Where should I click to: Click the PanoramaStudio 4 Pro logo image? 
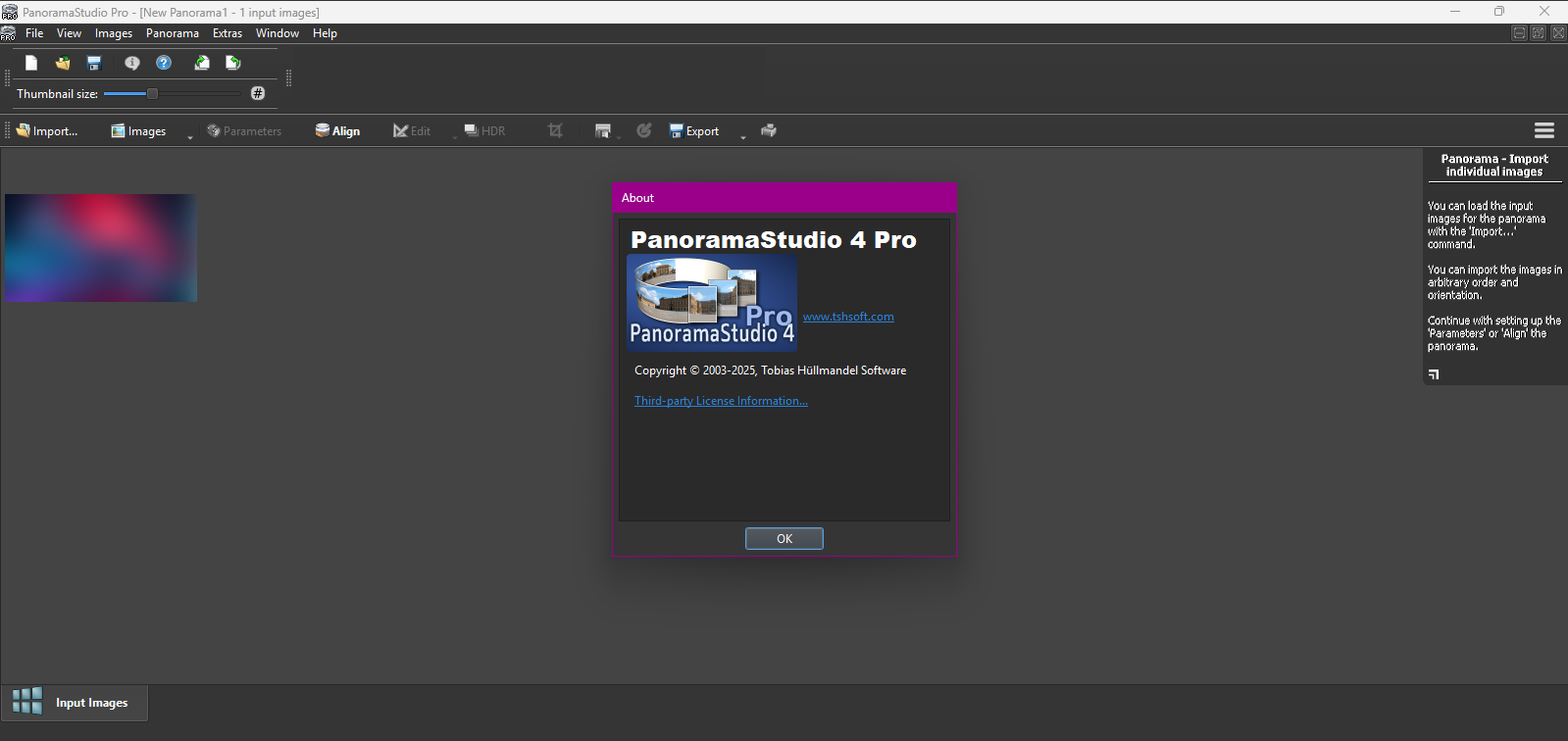[712, 303]
